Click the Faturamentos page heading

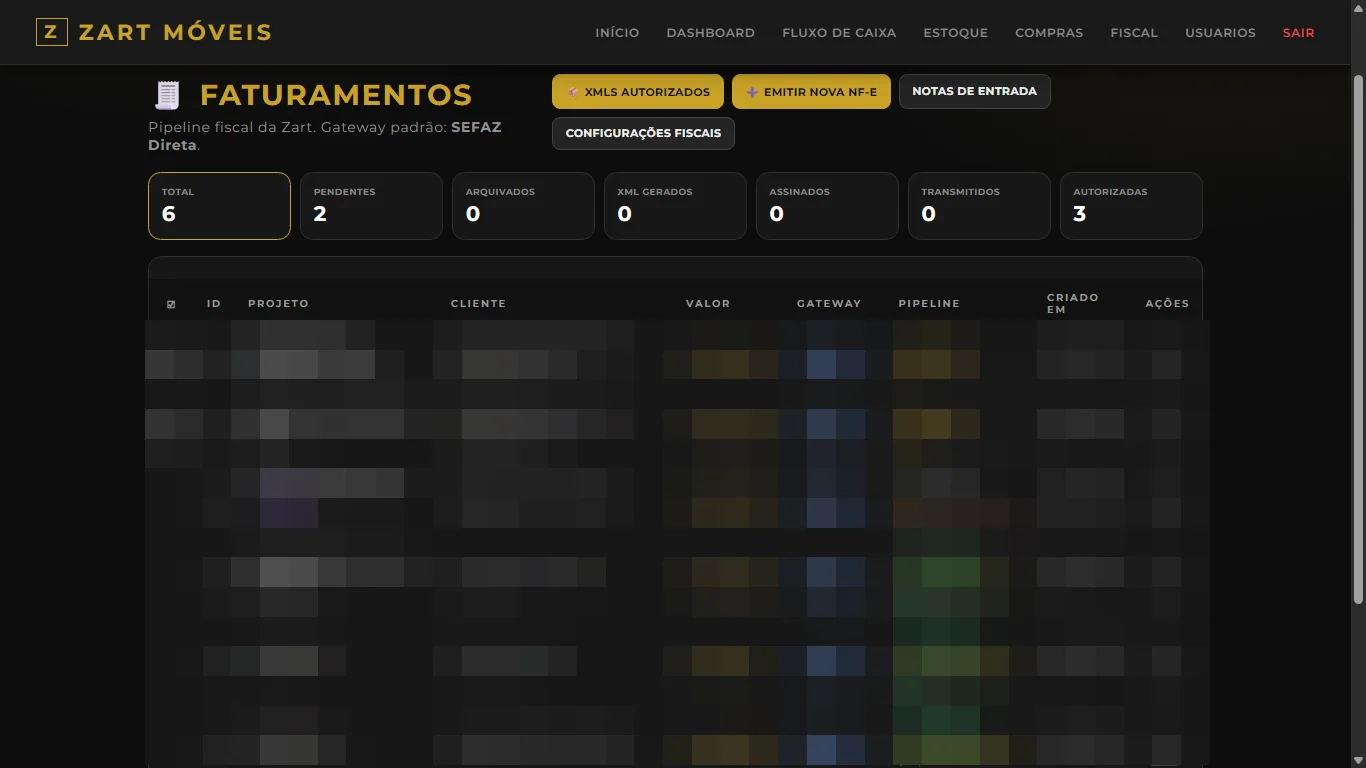click(336, 95)
